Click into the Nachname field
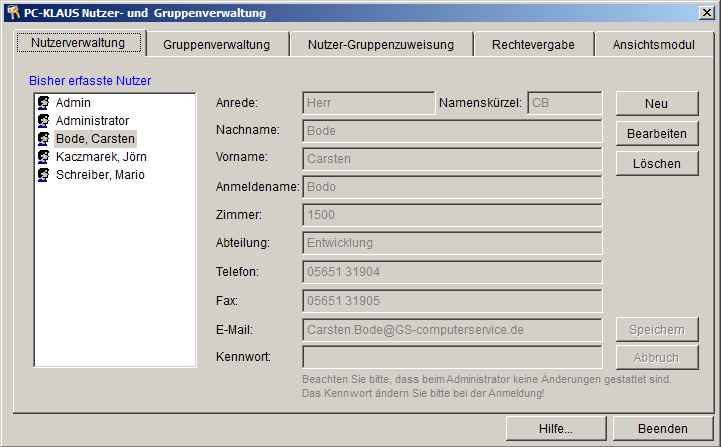 click(452, 131)
